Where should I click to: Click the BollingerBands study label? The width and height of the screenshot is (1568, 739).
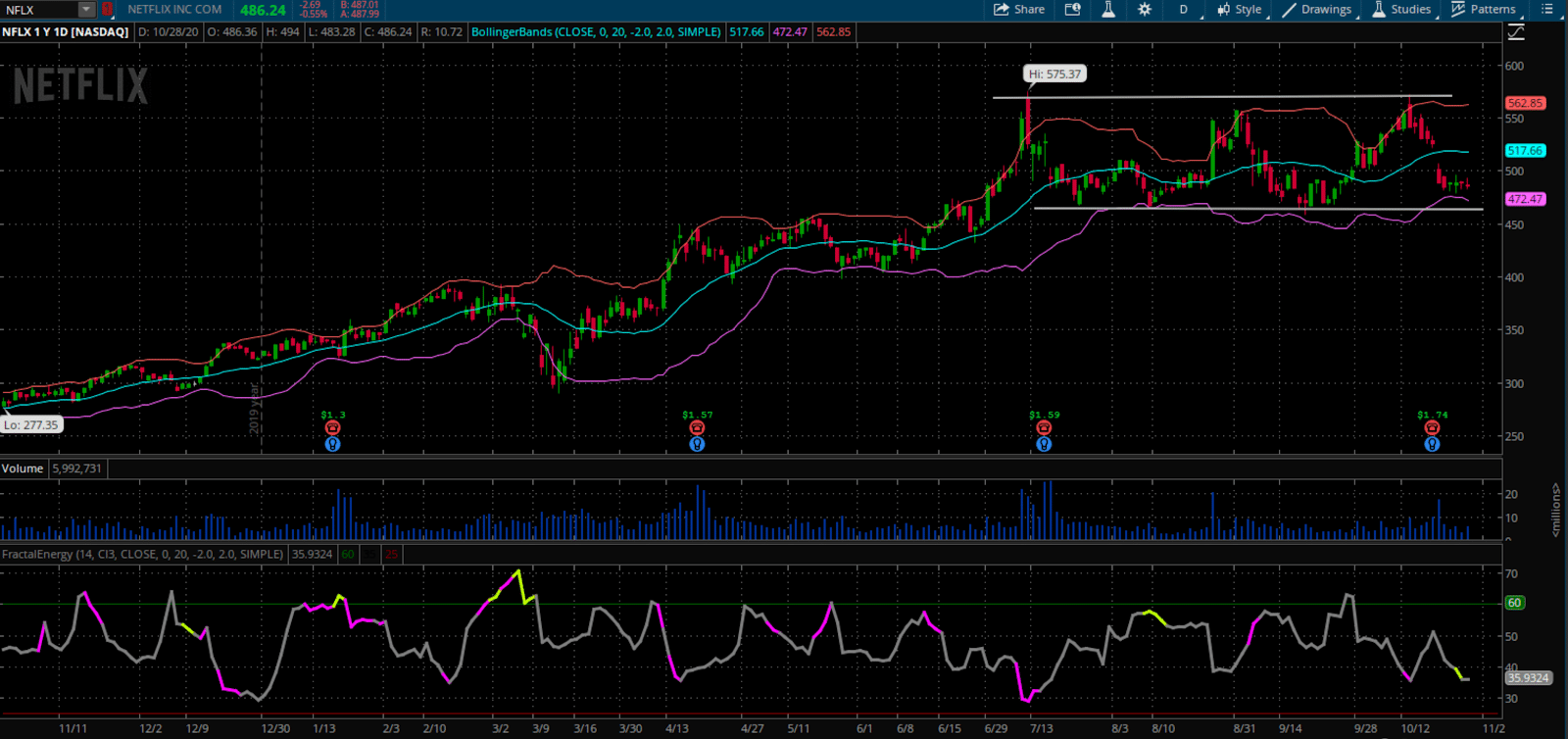pos(596,32)
